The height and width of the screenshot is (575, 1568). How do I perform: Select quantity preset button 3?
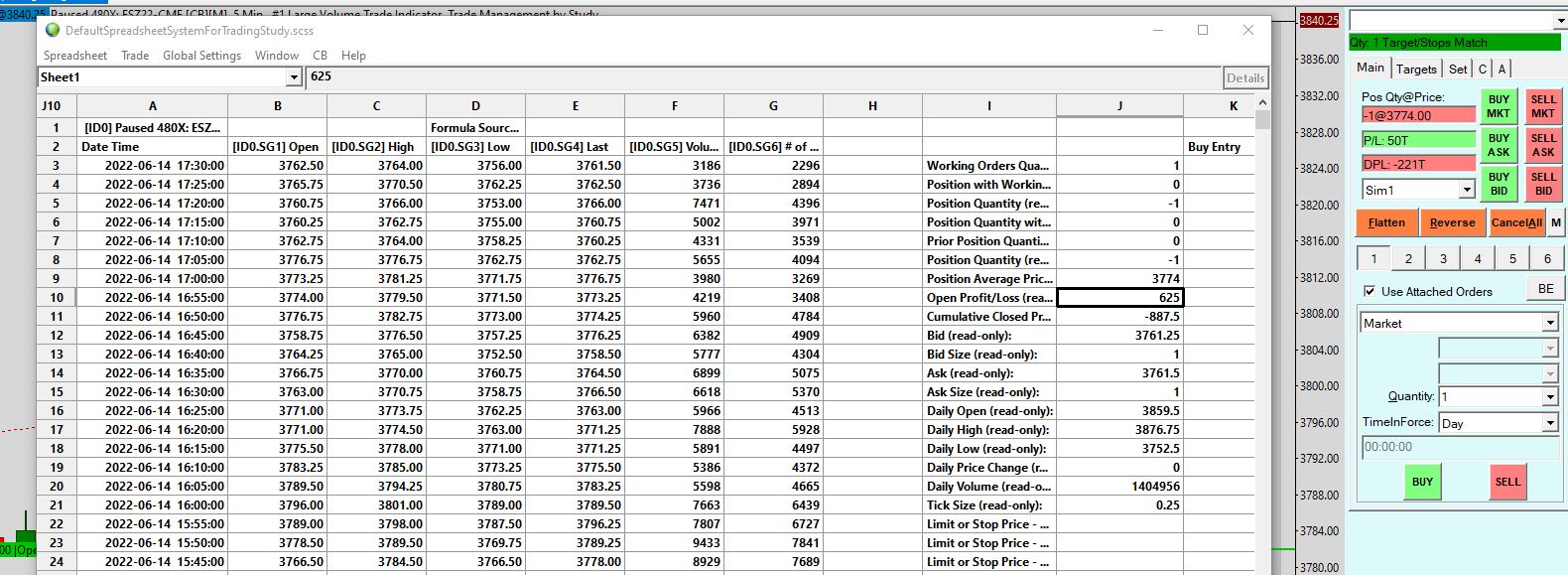pyautogui.click(x=1443, y=258)
